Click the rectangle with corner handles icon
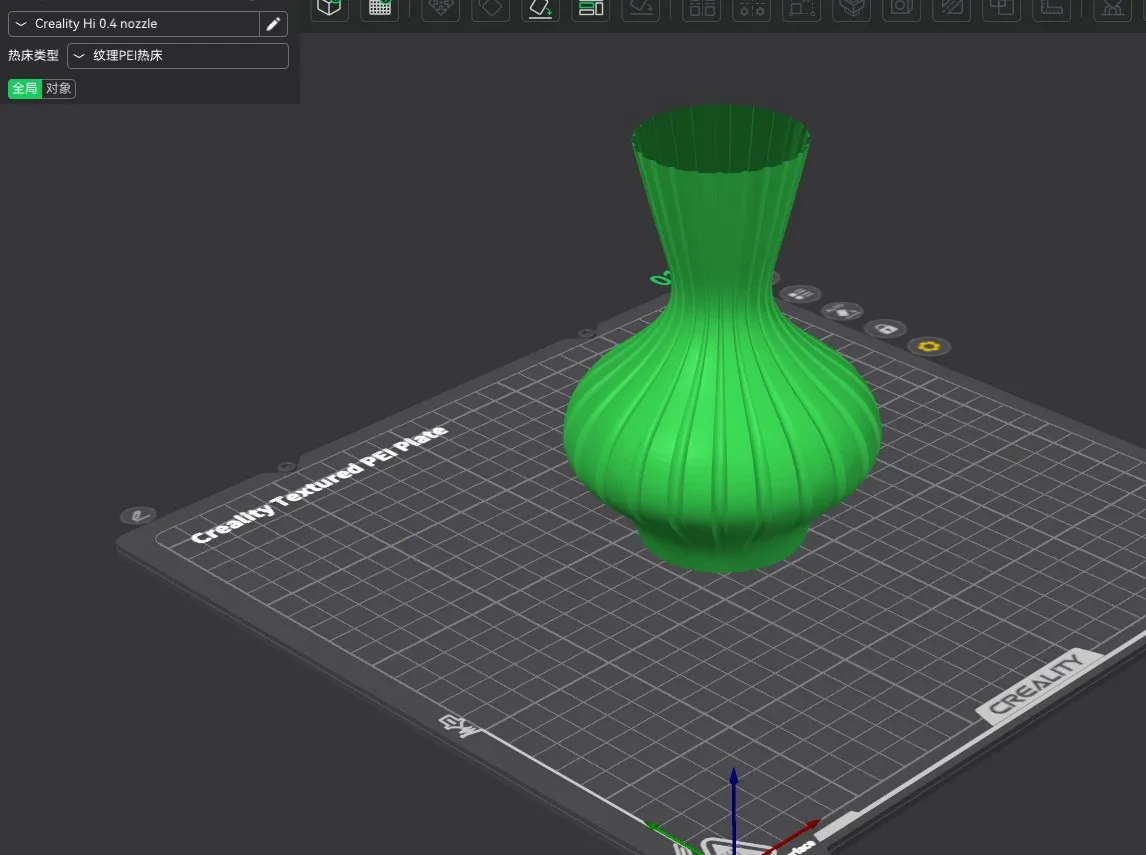 coord(802,8)
